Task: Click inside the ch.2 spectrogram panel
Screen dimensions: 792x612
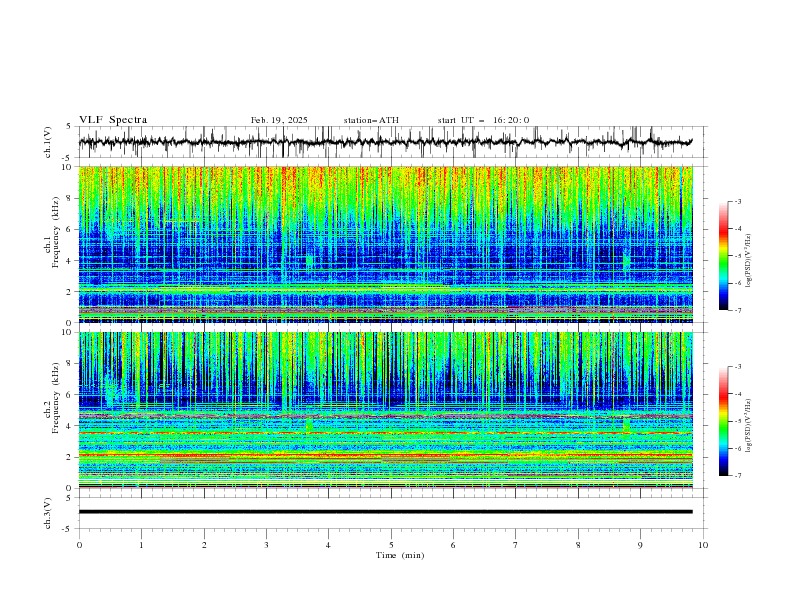Action: click(385, 410)
